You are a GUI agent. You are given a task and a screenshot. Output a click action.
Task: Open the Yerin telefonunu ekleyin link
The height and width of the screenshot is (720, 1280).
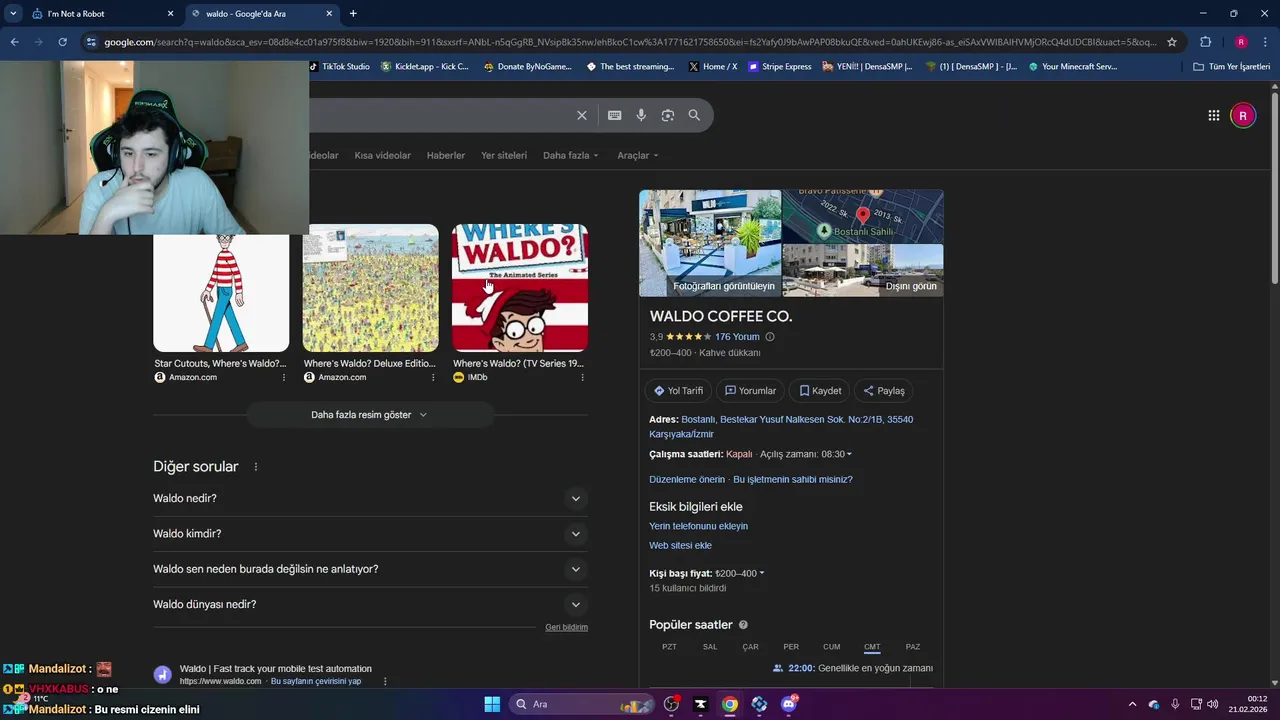tap(698, 526)
